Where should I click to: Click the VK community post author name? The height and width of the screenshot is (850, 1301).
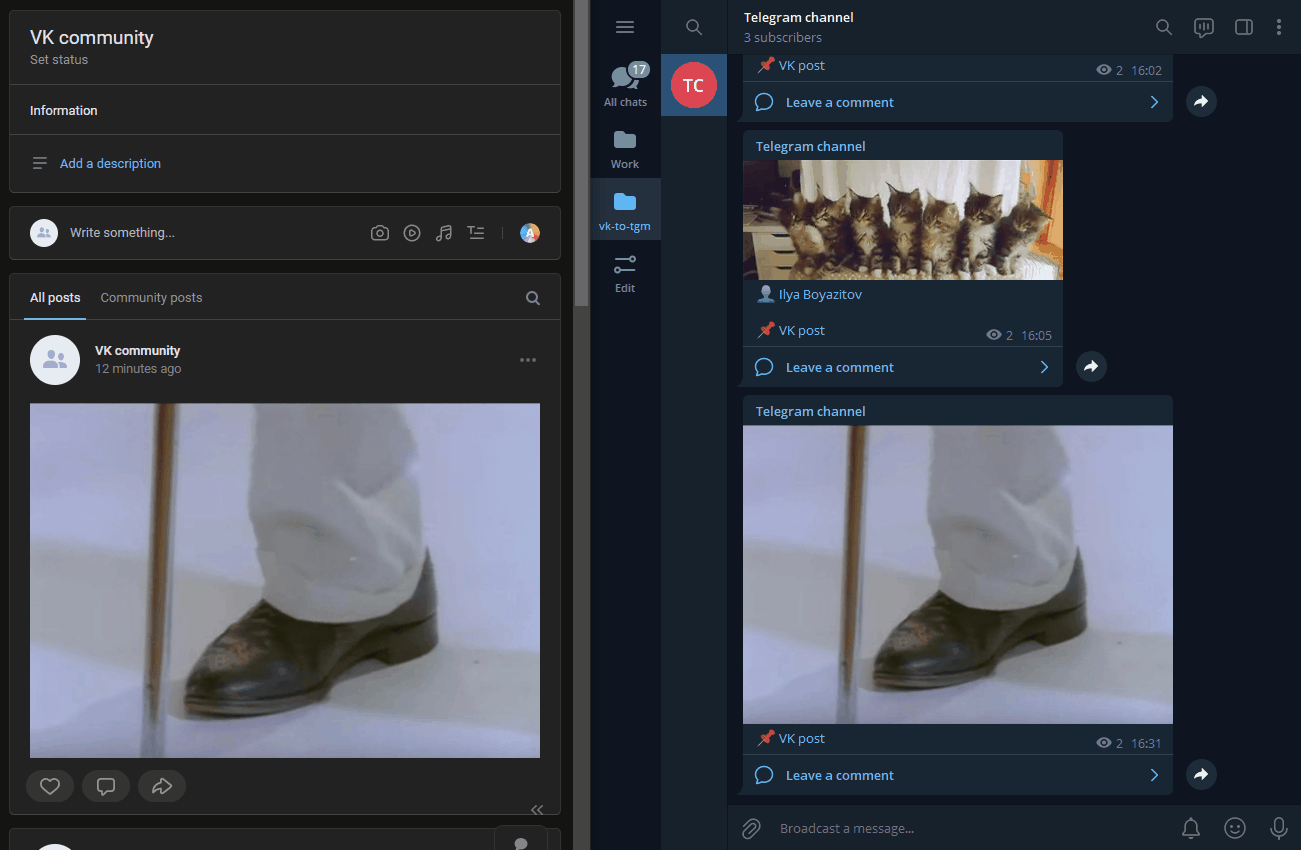point(138,350)
